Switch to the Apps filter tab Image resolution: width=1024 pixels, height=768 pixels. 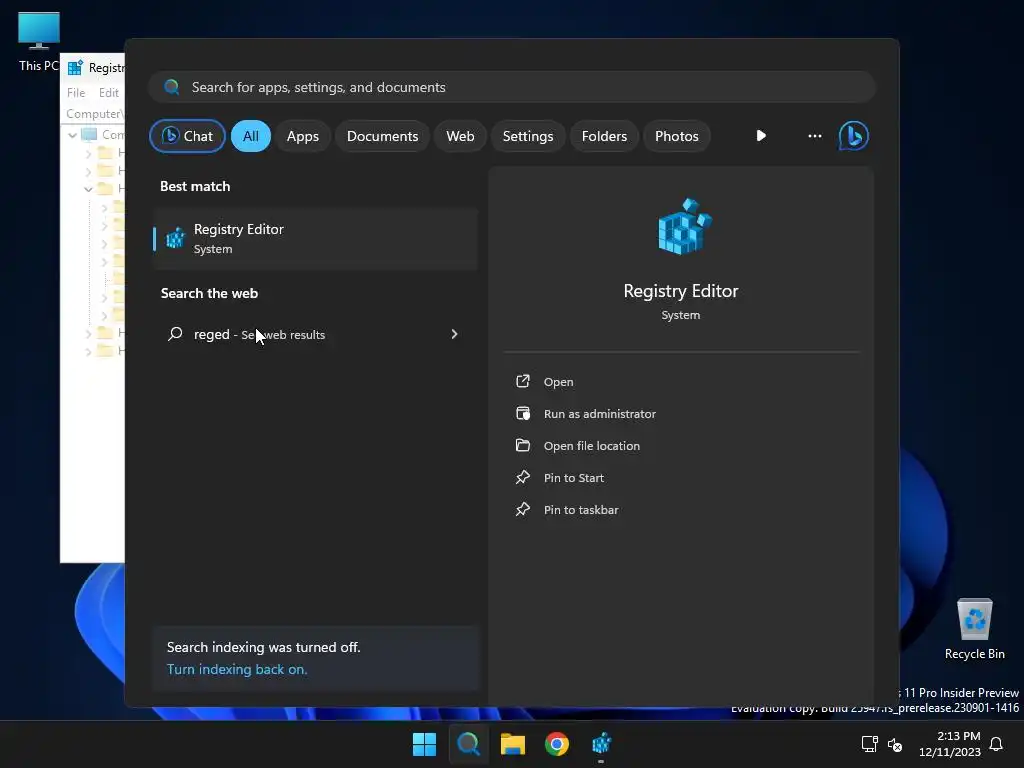tap(302, 136)
